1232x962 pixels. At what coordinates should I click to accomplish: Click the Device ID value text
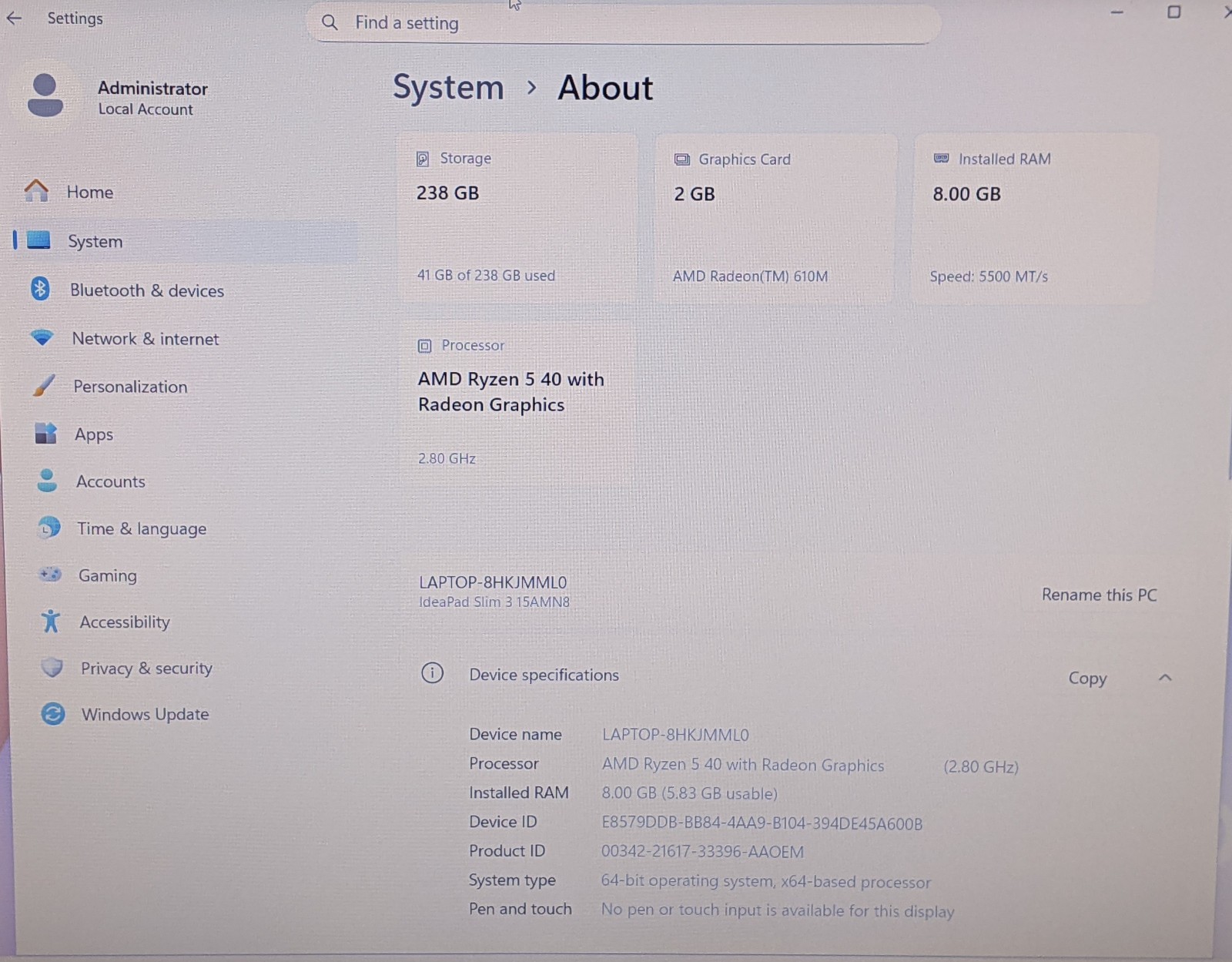762,823
